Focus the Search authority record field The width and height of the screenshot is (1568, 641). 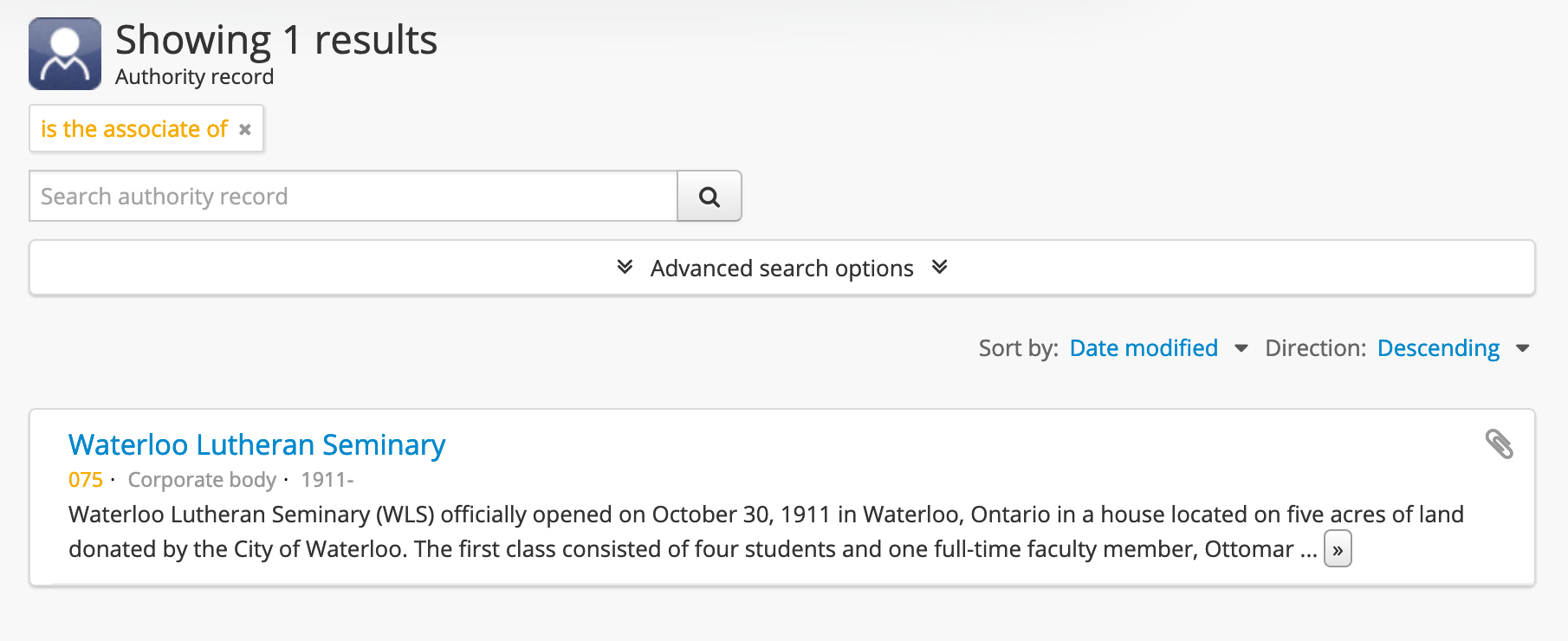point(353,197)
